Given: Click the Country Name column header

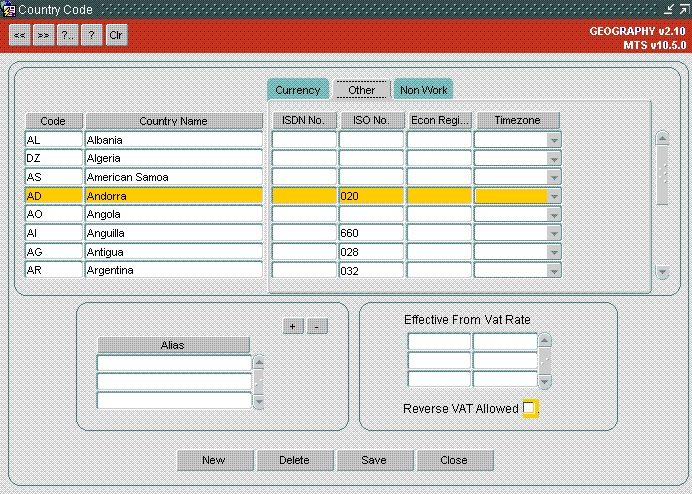Looking at the screenshot, I should point(174,121).
